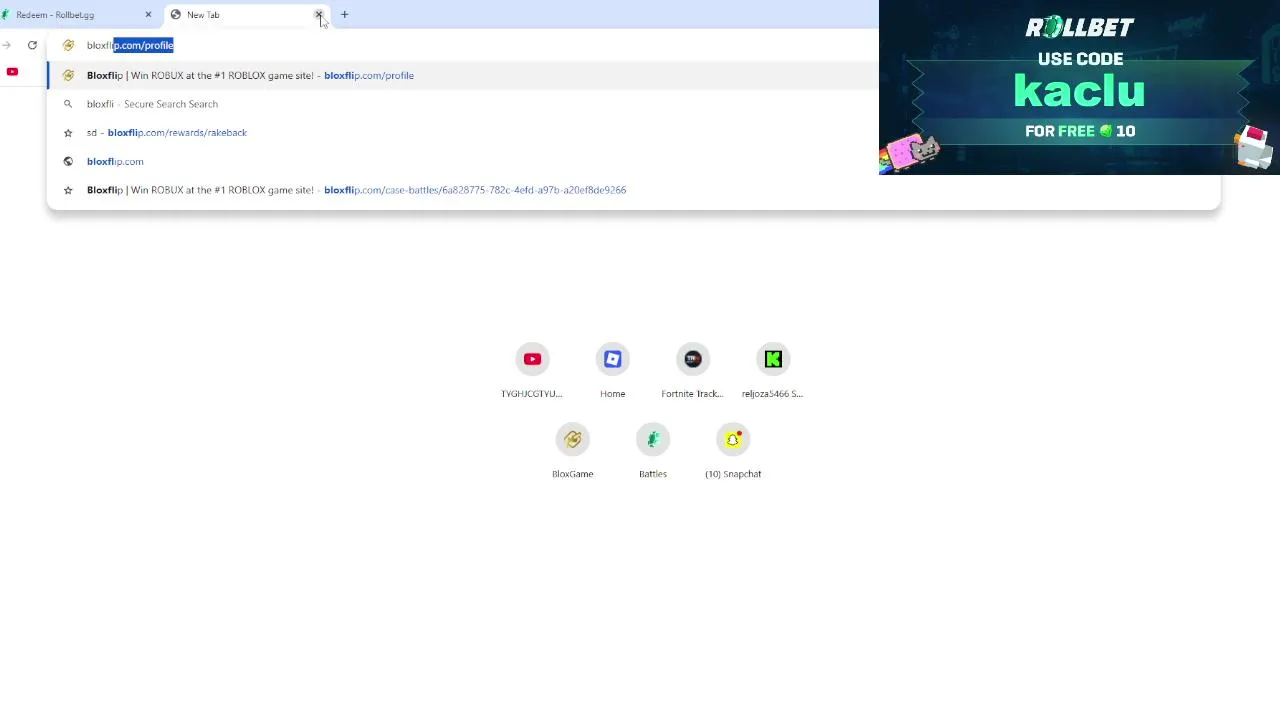The width and height of the screenshot is (1280, 720).
Task: Open the reljoza5466 Kick shortcut tile
Action: tap(773, 371)
